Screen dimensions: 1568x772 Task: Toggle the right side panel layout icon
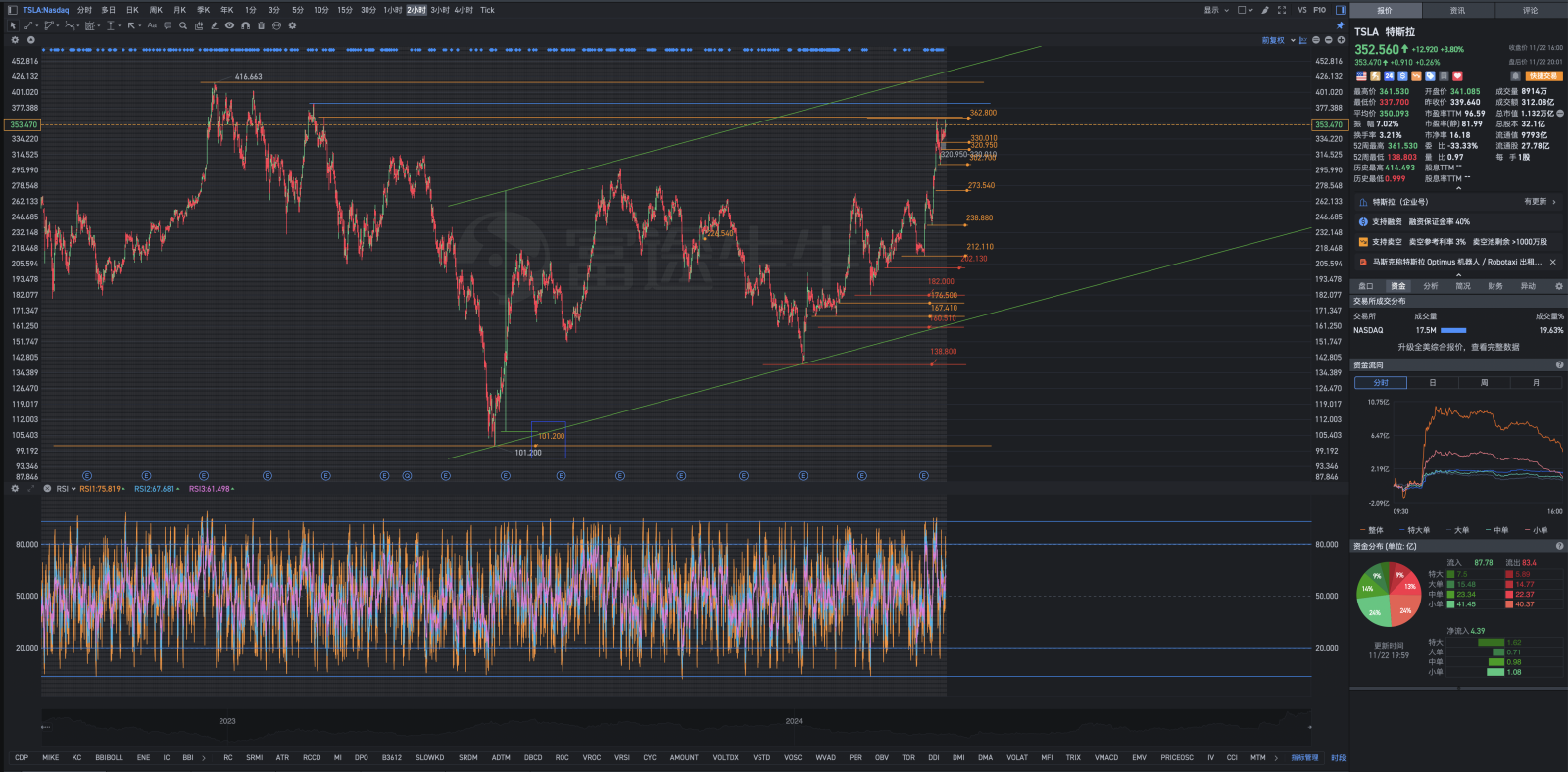[1340, 10]
